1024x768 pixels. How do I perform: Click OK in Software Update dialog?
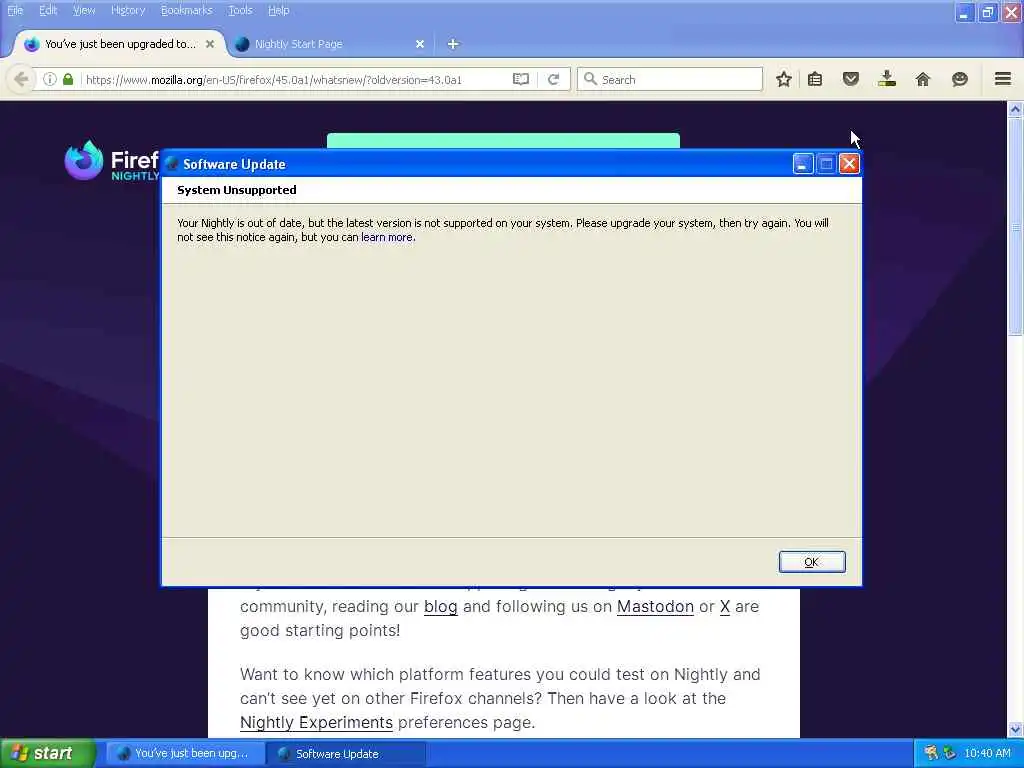pos(812,562)
